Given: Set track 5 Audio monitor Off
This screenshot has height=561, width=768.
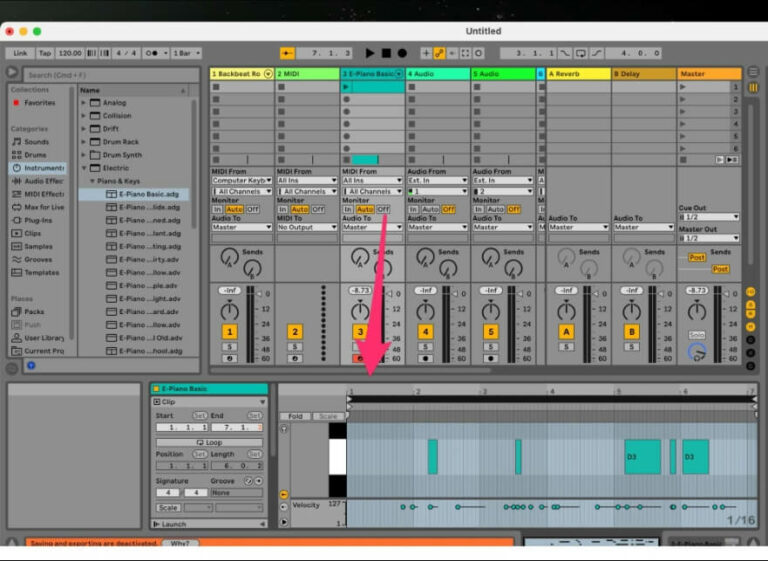Looking at the screenshot, I should pyautogui.click(x=513, y=209).
